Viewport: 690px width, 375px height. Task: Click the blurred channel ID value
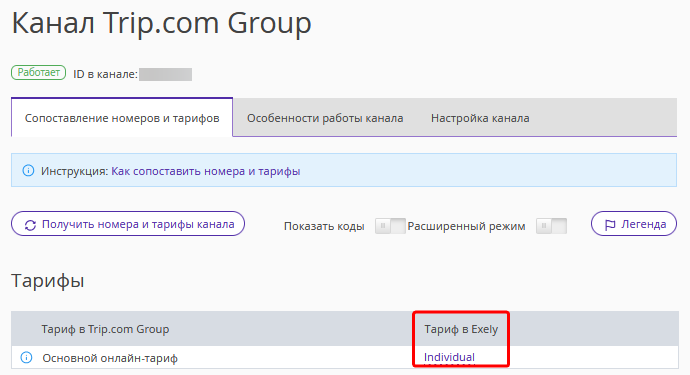pos(165,74)
